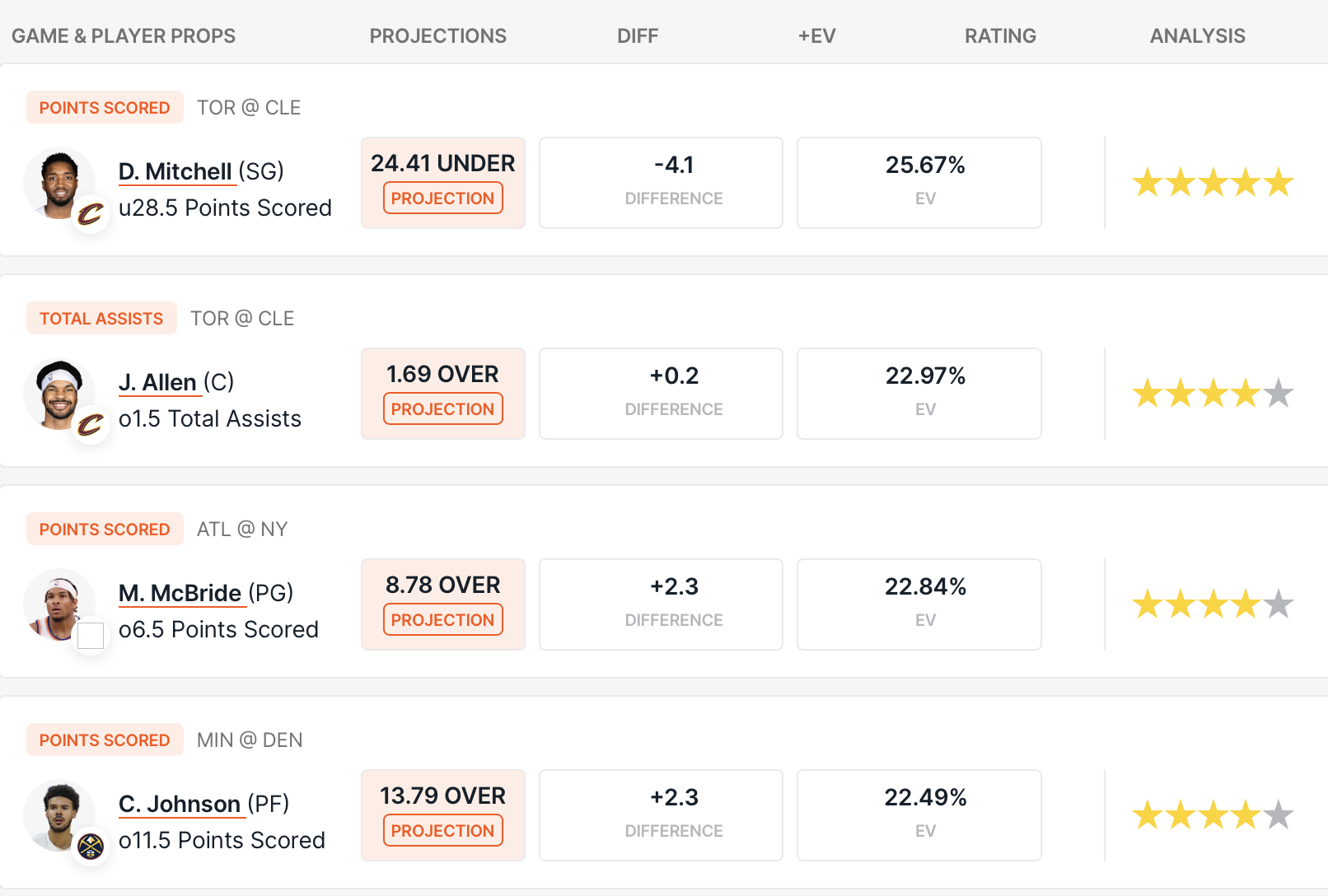Screen dimensions: 1328x896
Task: Click the Nuggets logo badge on C. Johnson
Action: pyautogui.click(x=91, y=847)
